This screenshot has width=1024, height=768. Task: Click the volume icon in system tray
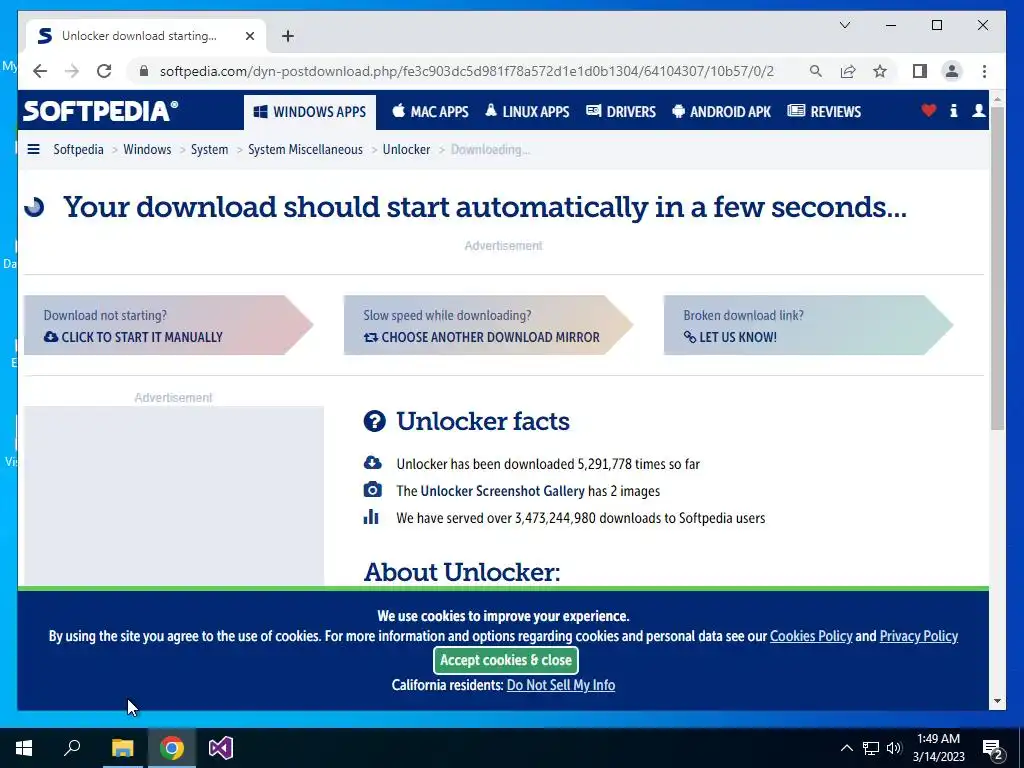[894, 748]
